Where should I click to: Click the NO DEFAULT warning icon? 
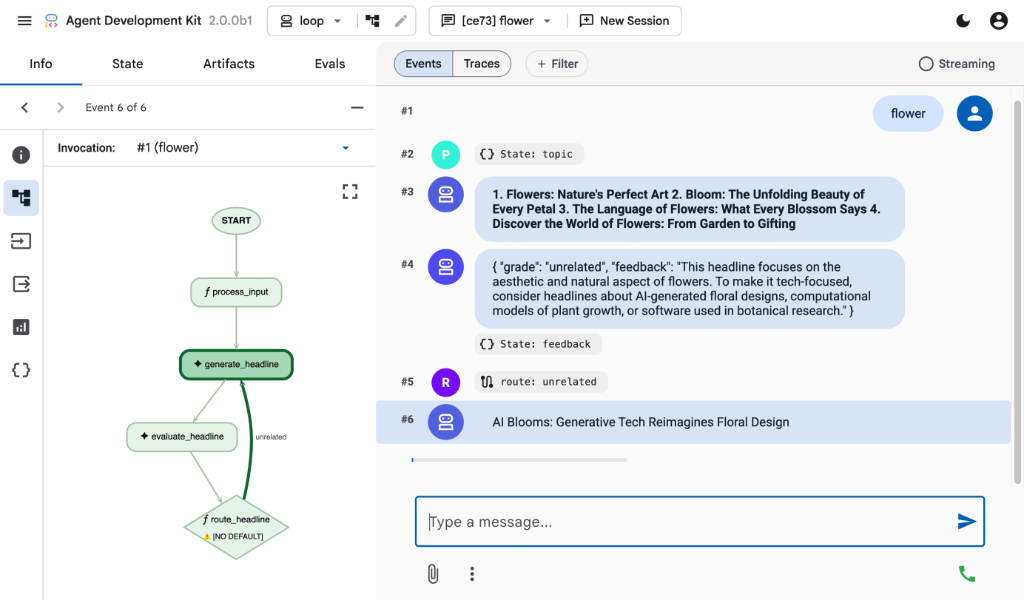click(x=207, y=537)
